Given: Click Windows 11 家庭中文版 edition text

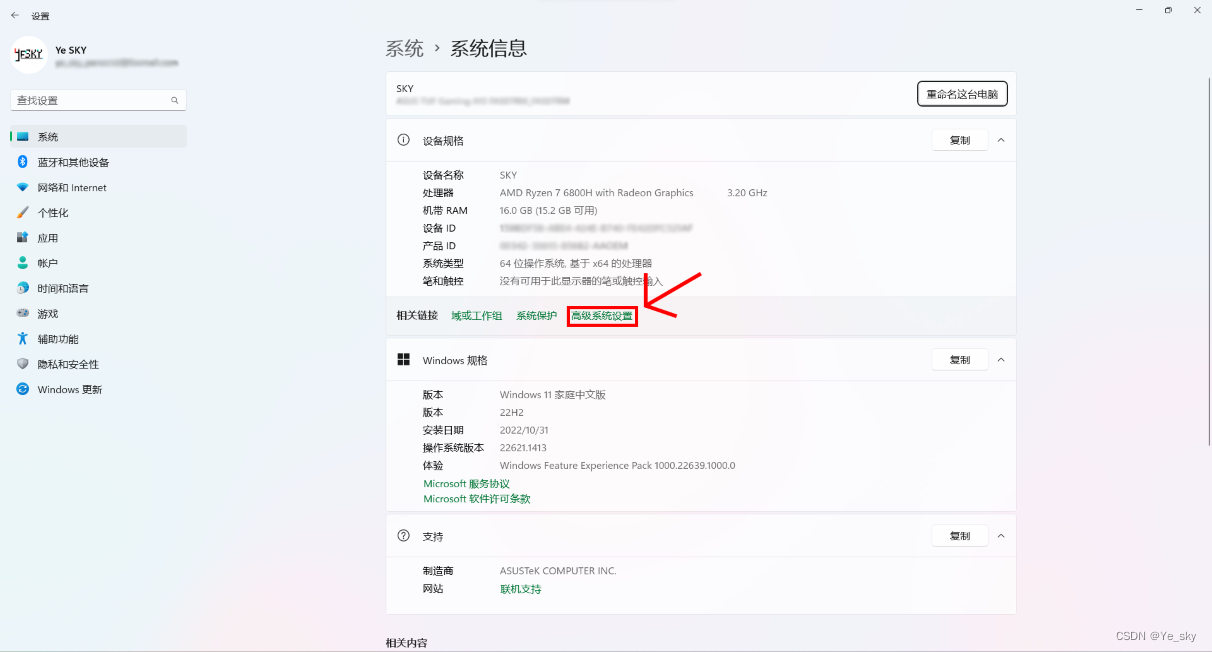Looking at the screenshot, I should pos(553,395).
